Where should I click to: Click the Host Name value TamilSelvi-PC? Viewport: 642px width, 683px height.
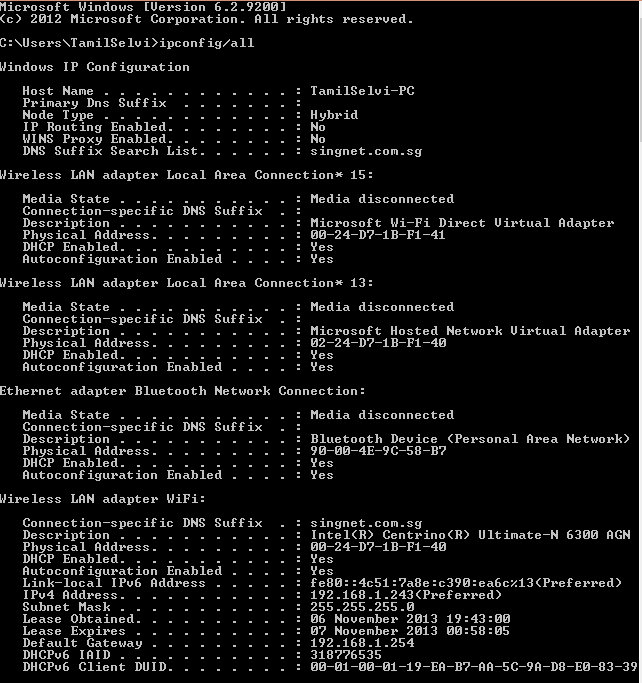coord(362,91)
